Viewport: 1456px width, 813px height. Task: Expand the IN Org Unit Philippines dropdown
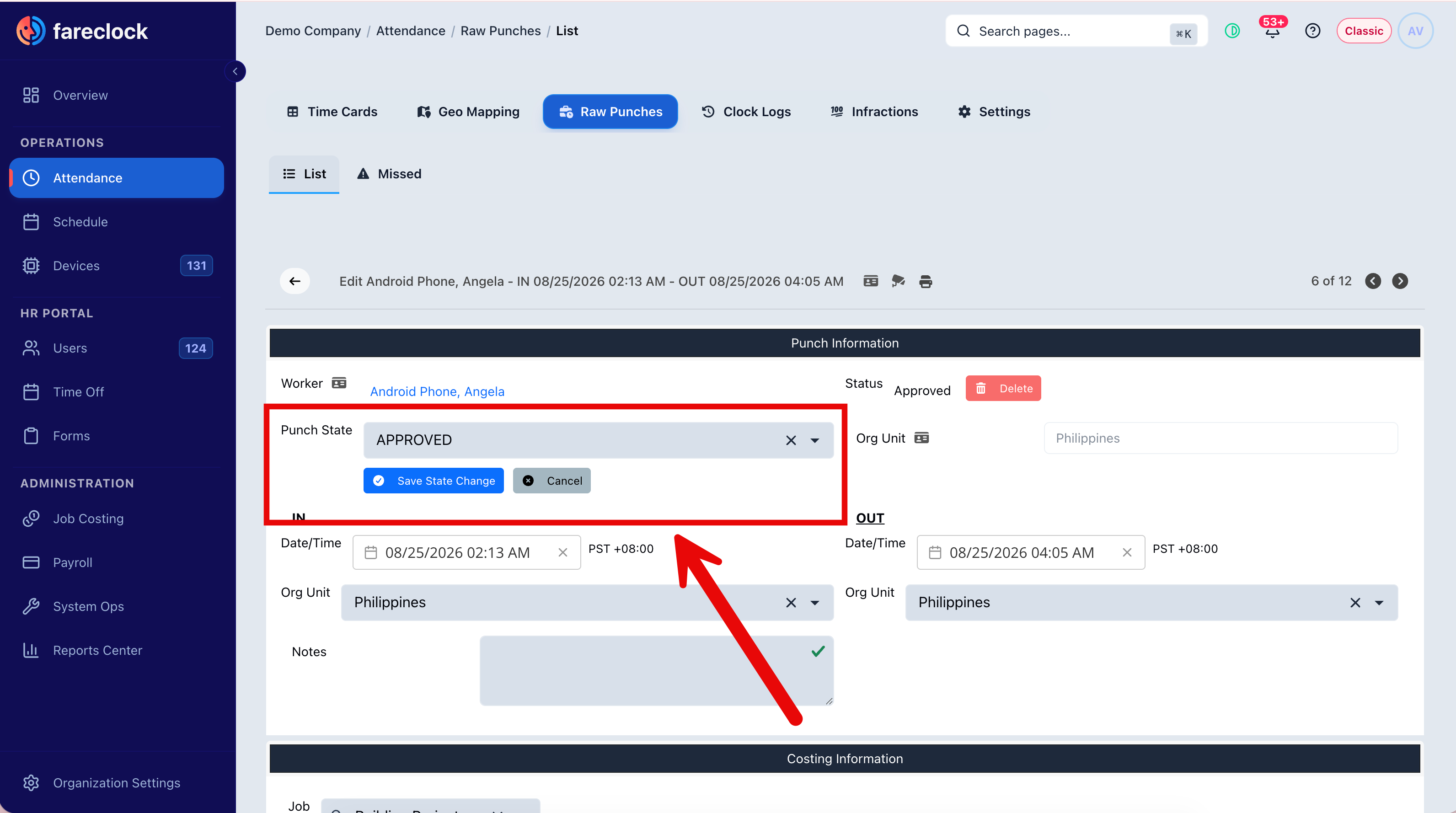(814, 603)
